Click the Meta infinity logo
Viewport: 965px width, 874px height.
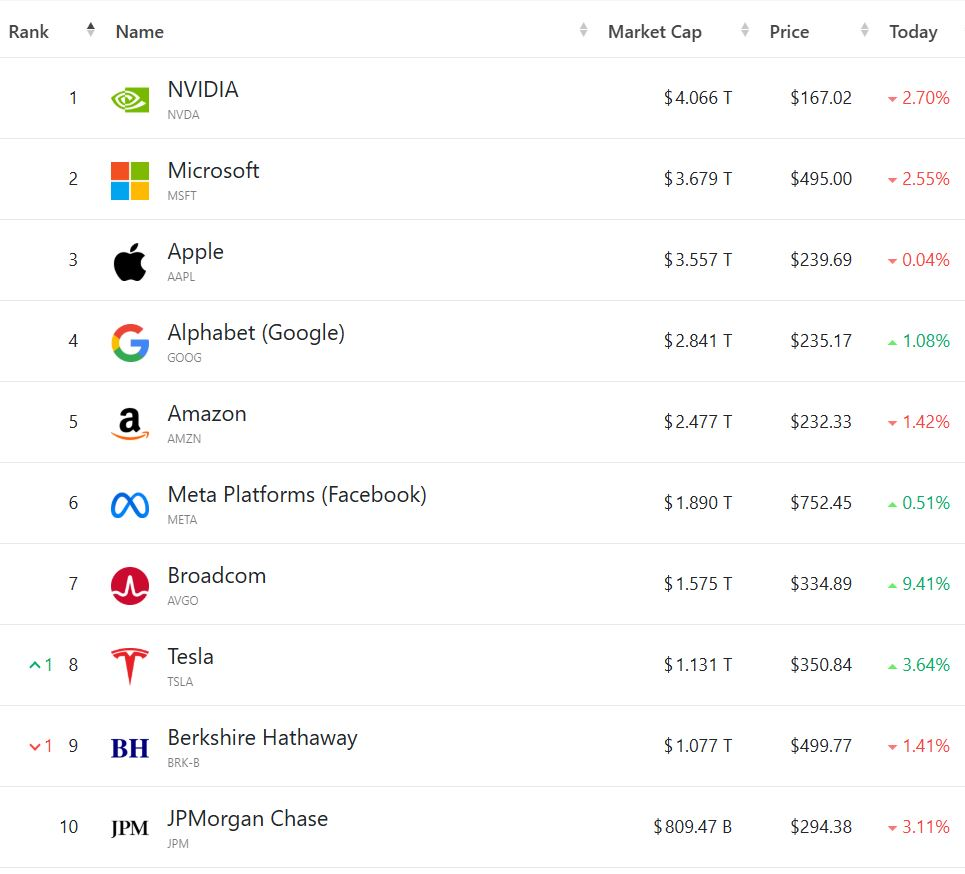130,505
